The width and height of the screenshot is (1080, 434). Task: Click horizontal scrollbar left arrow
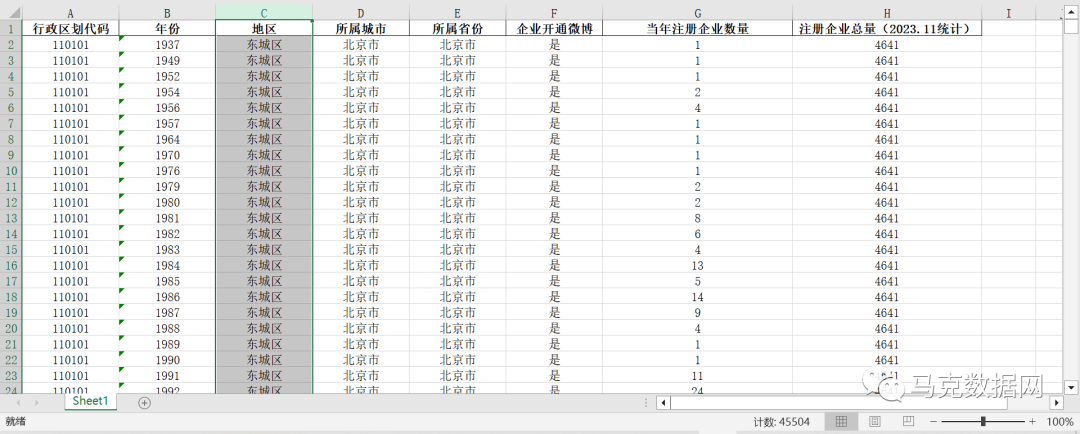click(663, 402)
